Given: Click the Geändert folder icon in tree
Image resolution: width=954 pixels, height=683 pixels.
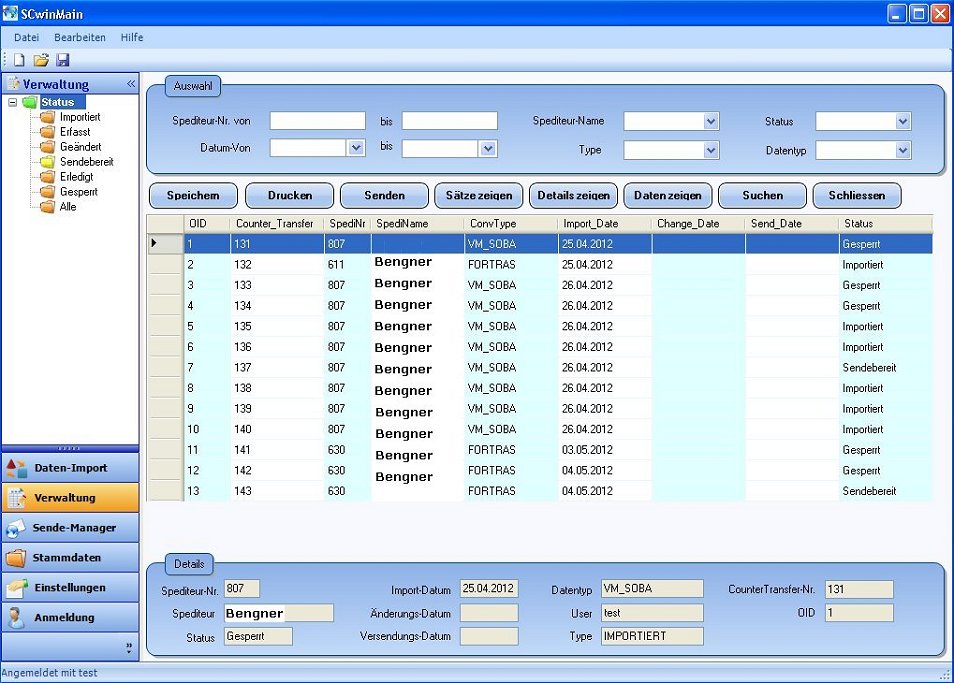Looking at the screenshot, I should (x=47, y=147).
